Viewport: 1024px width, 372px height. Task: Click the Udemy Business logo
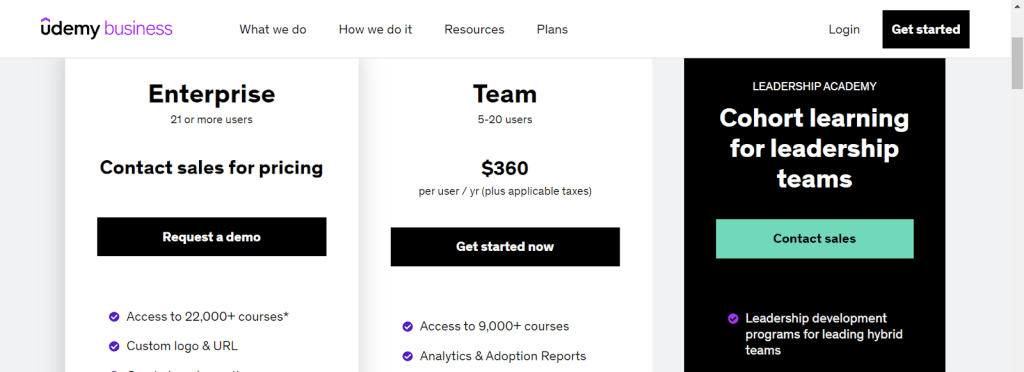point(106,29)
